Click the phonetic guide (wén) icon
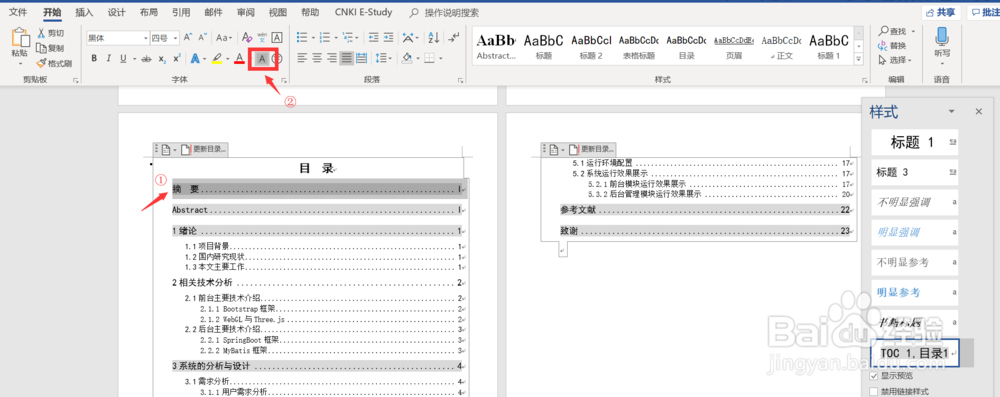The image size is (1000, 397). point(262,38)
